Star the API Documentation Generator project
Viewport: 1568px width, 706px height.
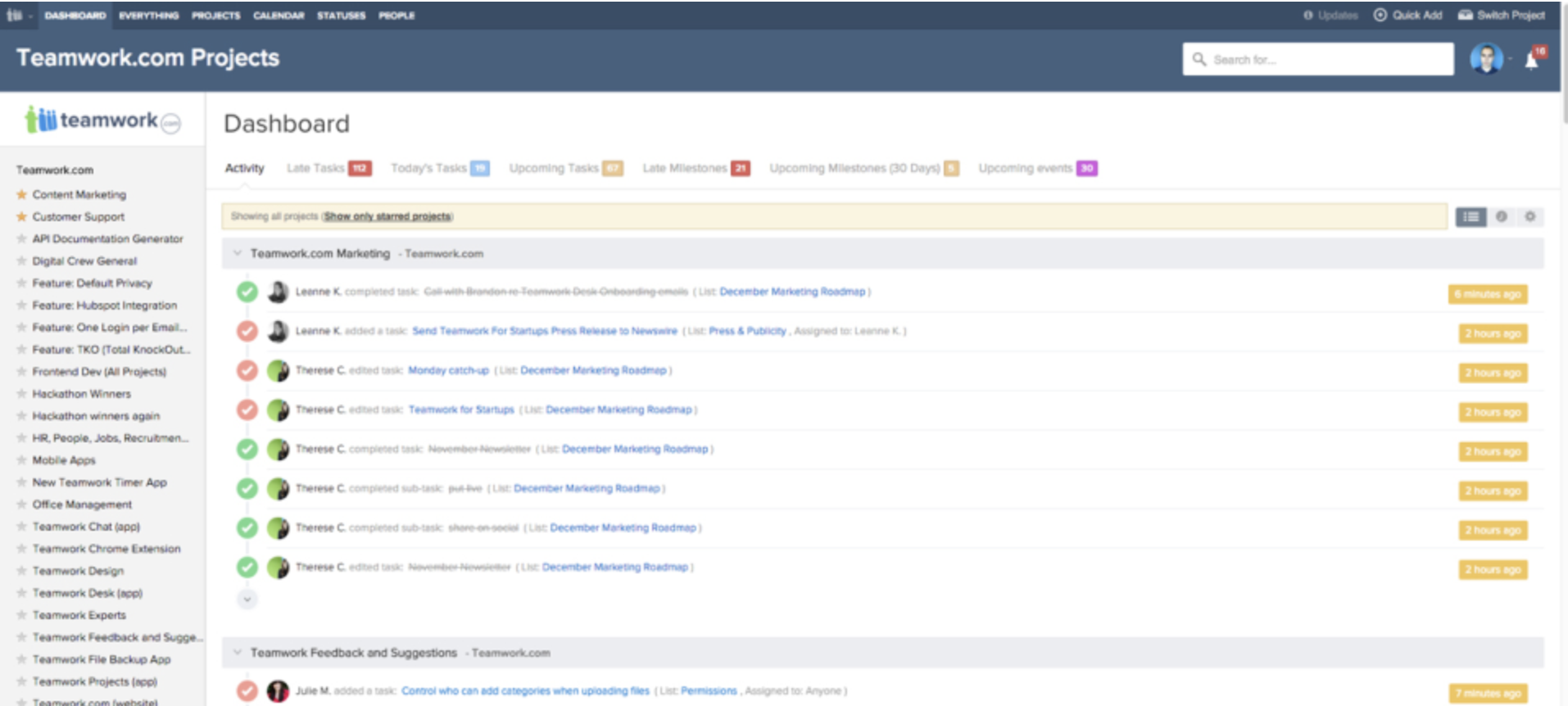pyautogui.click(x=22, y=239)
